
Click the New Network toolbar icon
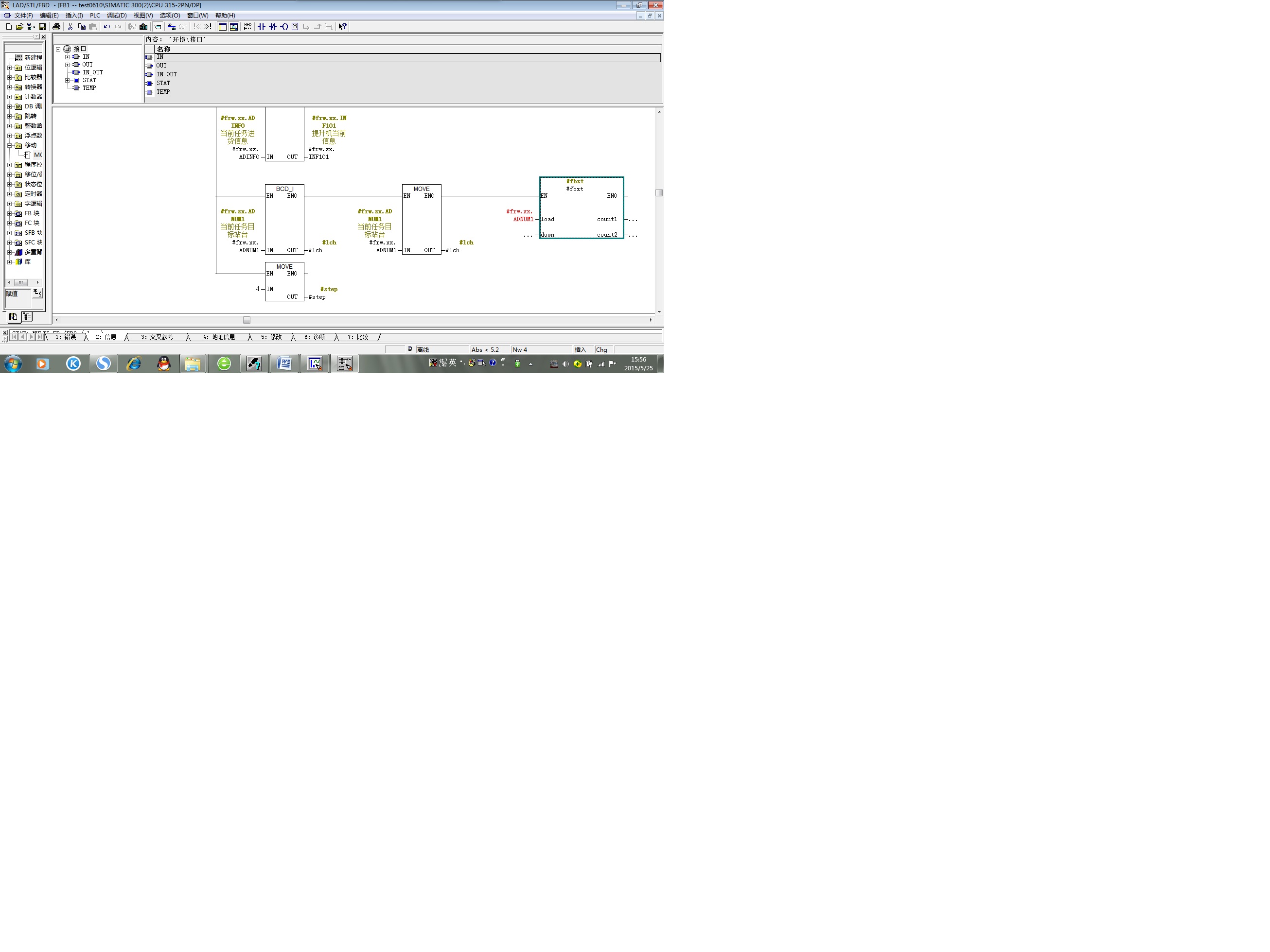(x=247, y=27)
